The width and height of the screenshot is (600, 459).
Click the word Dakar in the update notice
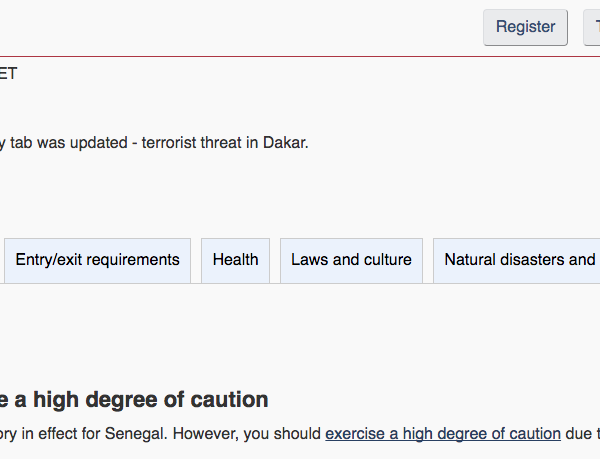pyautogui.click(x=285, y=143)
